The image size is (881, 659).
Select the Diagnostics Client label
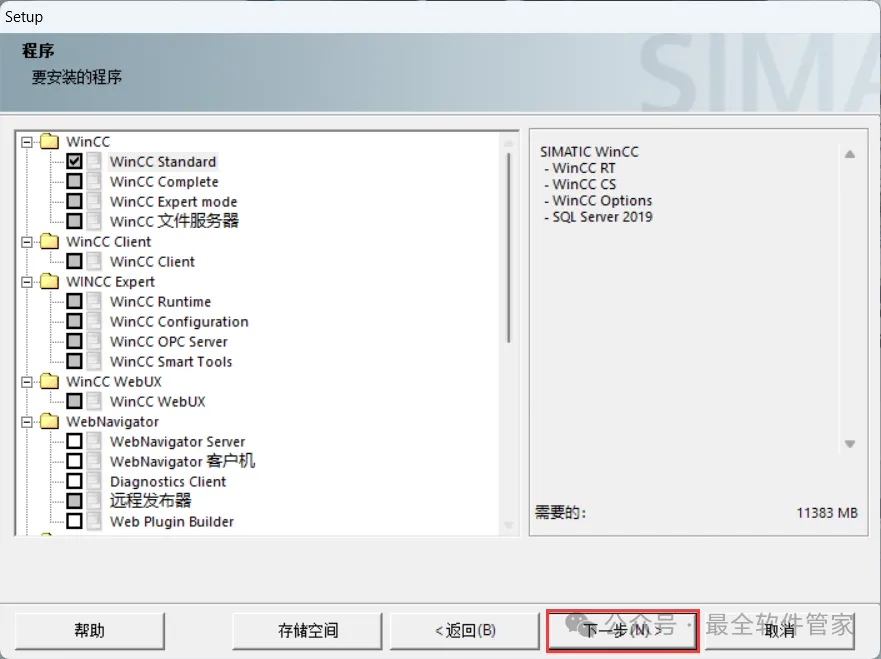click(x=168, y=481)
